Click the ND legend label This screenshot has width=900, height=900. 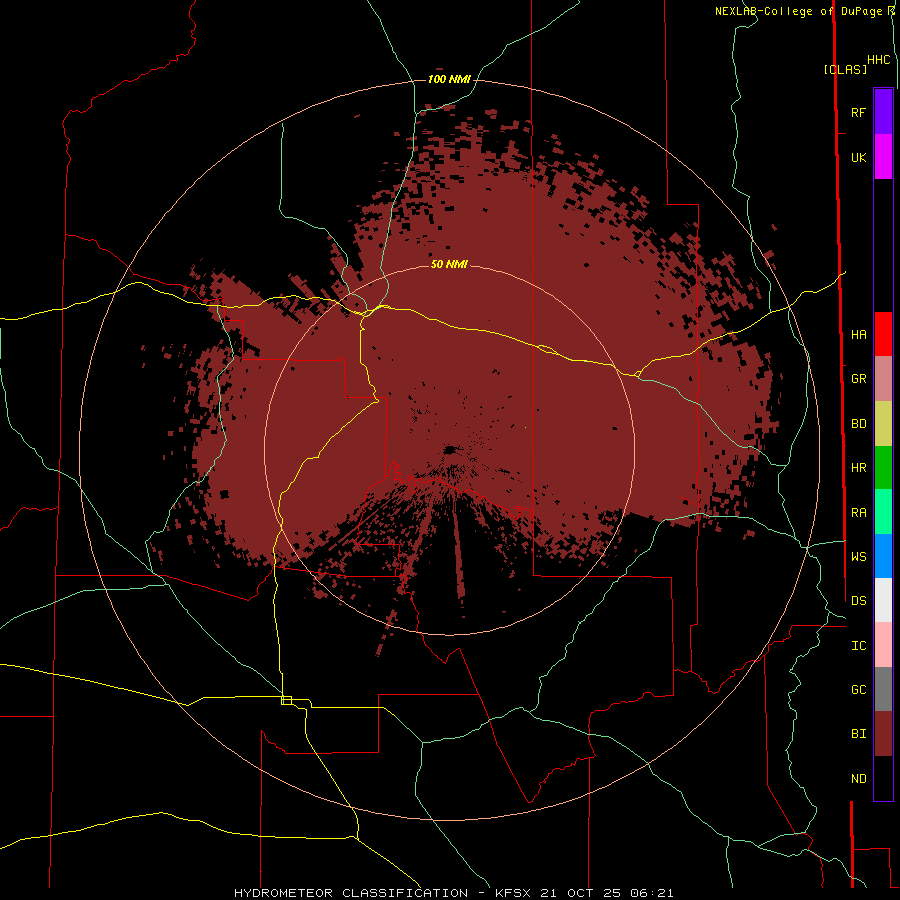tap(858, 779)
